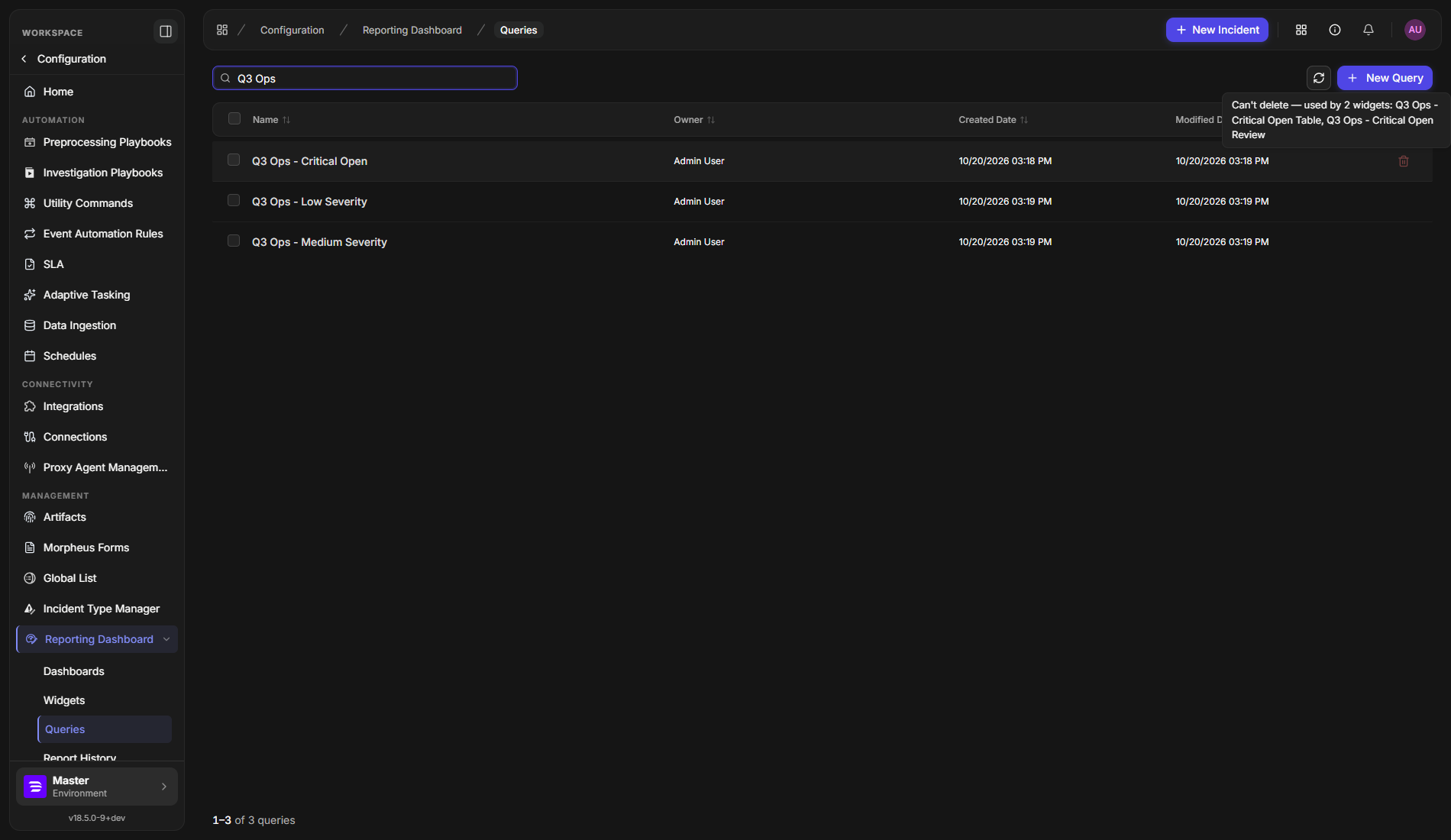Click the breadcrumb home grid icon

point(222,30)
